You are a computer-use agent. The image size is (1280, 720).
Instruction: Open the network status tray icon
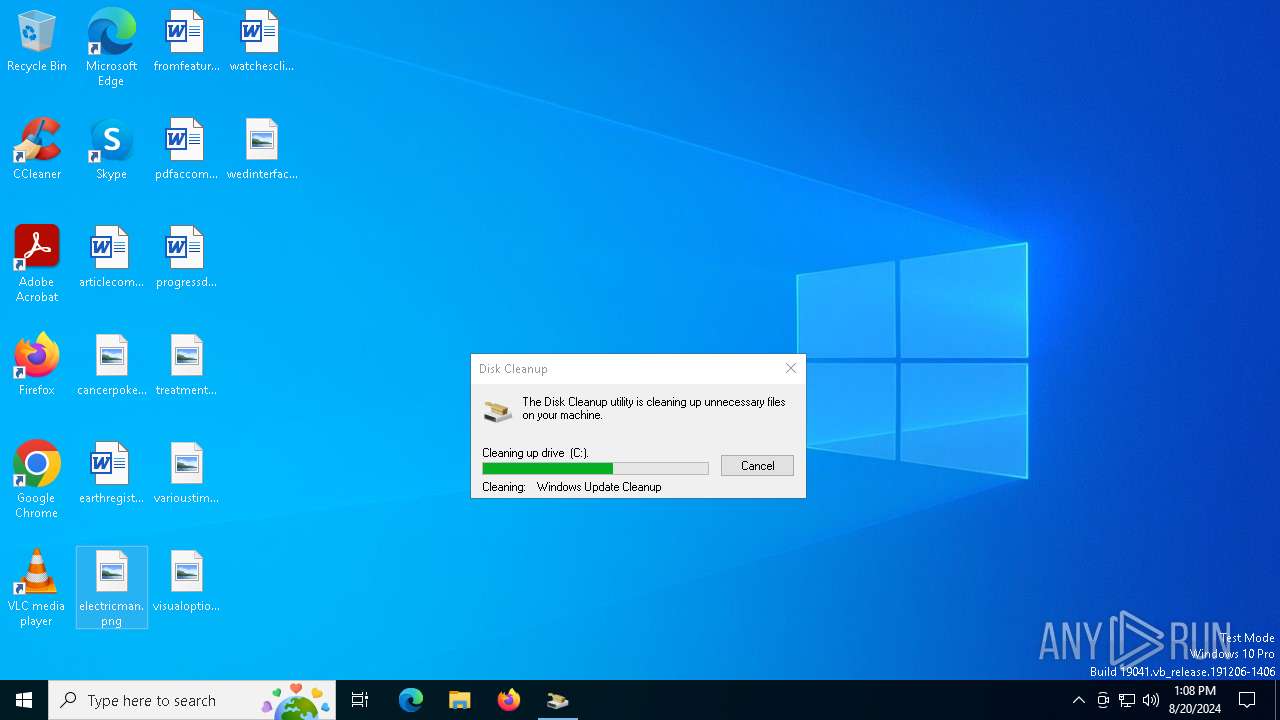[x=1127, y=700]
